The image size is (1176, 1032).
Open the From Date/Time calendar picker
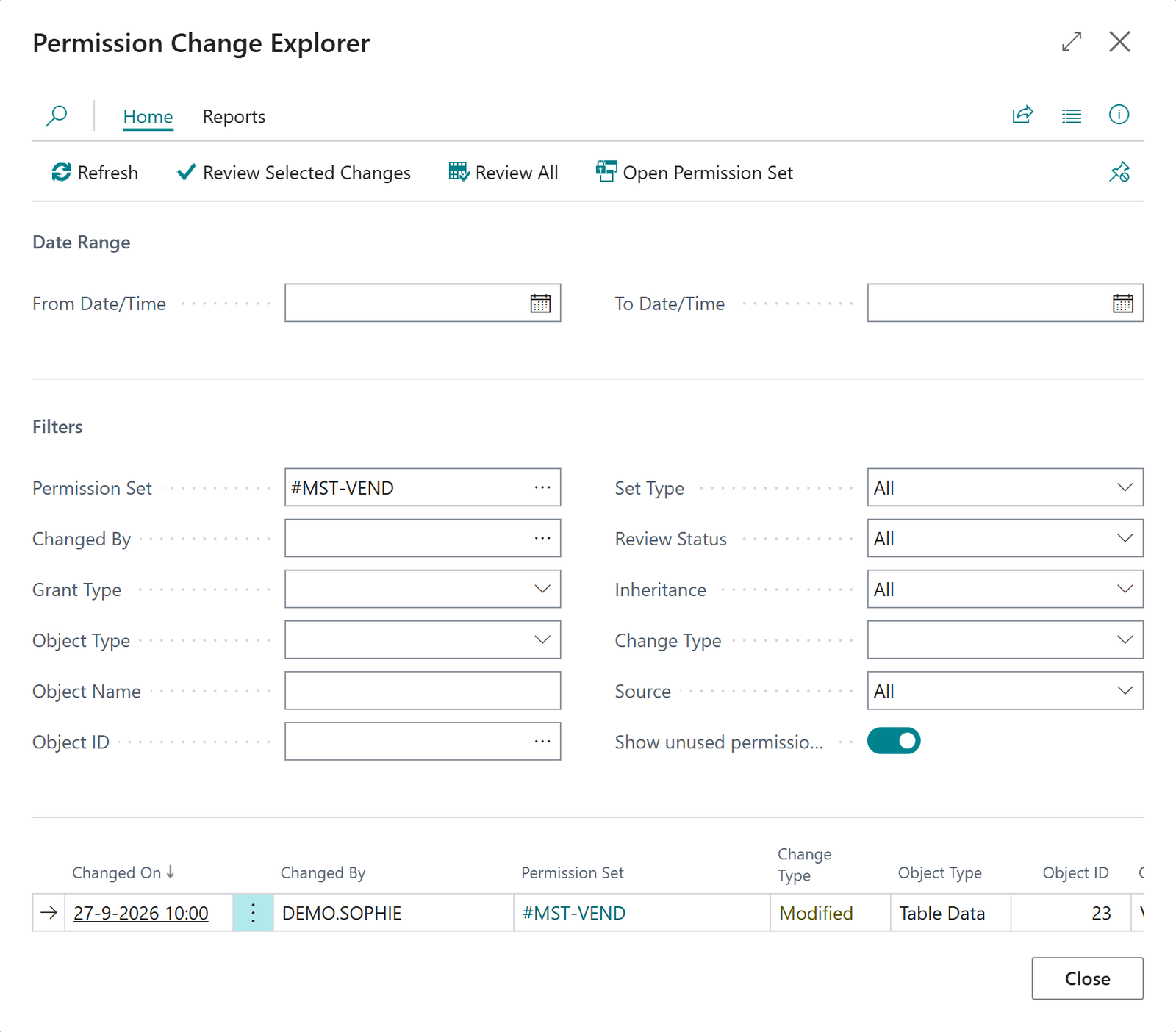point(540,303)
